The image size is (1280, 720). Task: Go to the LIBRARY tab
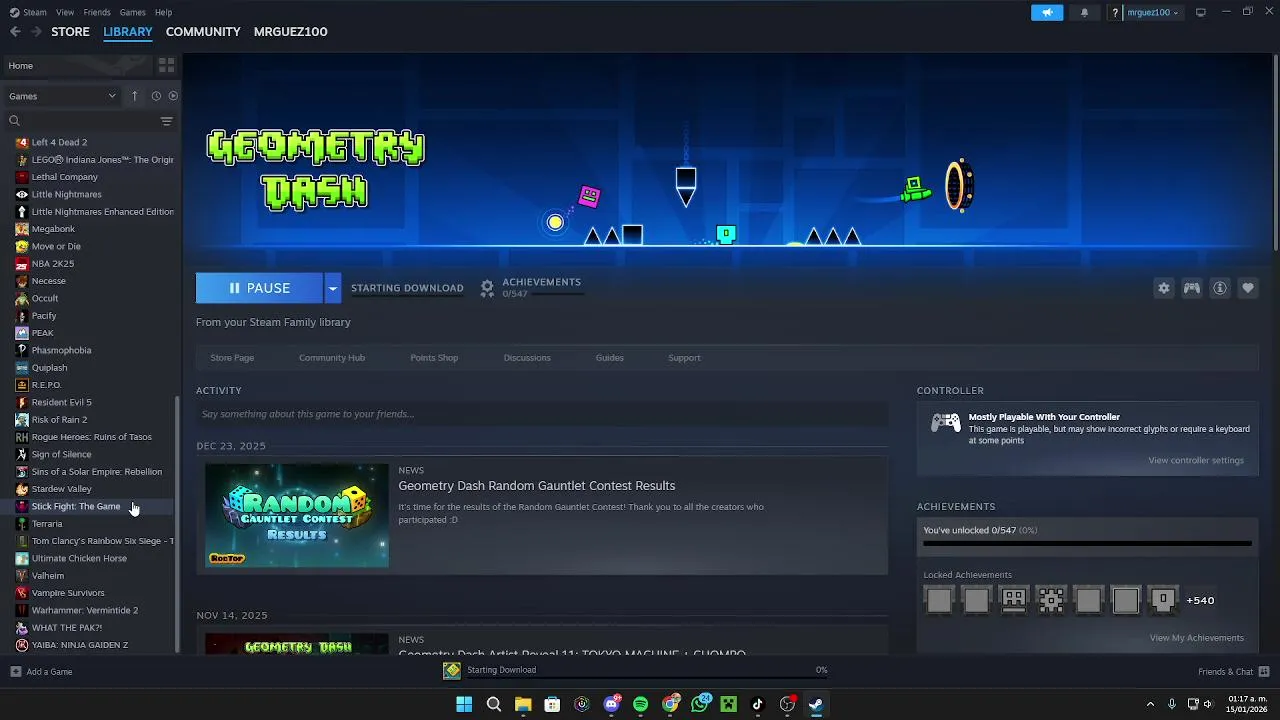(x=128, y=31)
